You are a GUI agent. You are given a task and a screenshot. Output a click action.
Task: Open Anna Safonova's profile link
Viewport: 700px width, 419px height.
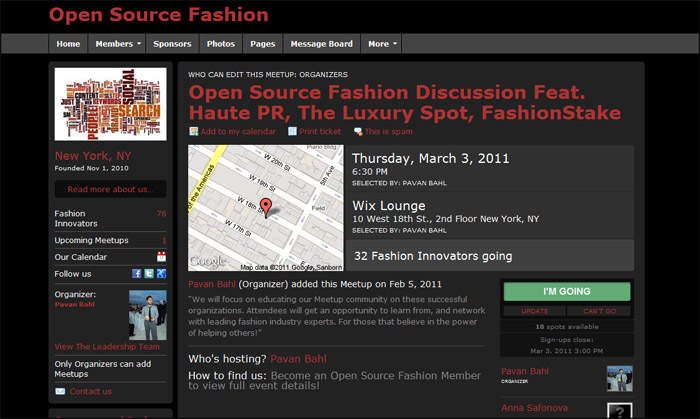(x=534, y=408)
